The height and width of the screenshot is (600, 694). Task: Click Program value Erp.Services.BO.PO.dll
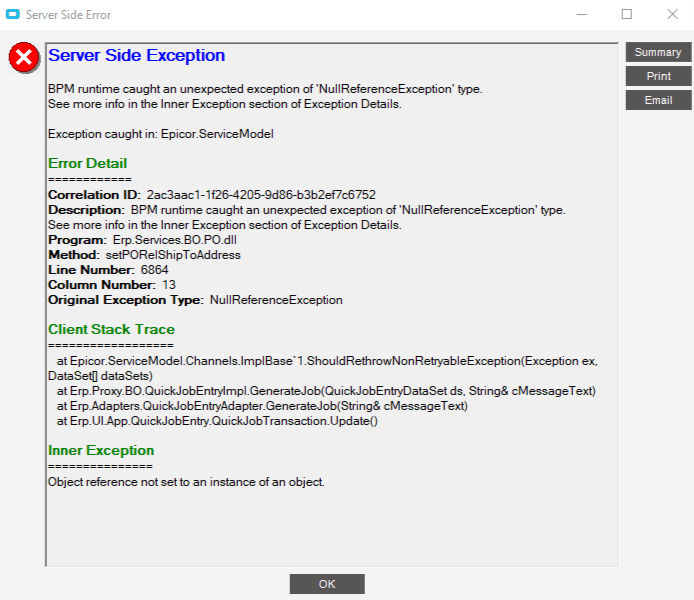pos(175,240)
